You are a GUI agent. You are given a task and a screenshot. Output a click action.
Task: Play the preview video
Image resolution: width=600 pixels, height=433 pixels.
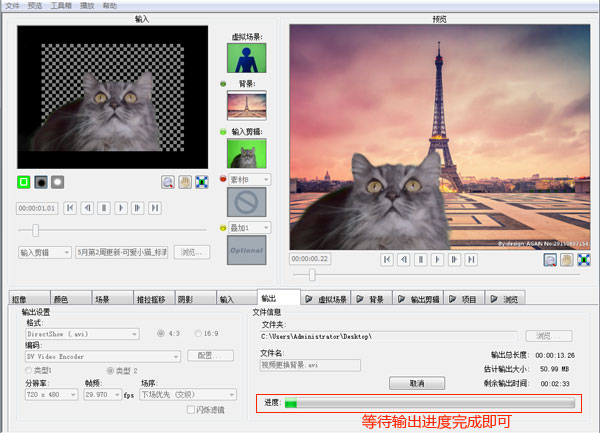tap(438, 259)
